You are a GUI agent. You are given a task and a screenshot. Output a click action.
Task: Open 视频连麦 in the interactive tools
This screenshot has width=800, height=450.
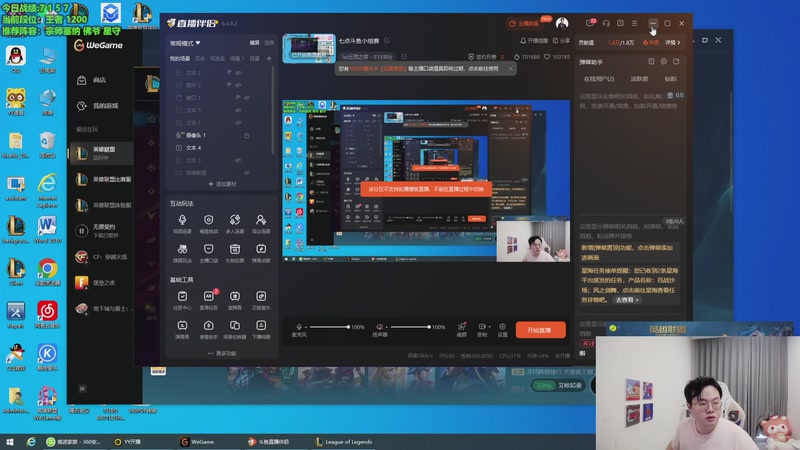click(182, 223)
